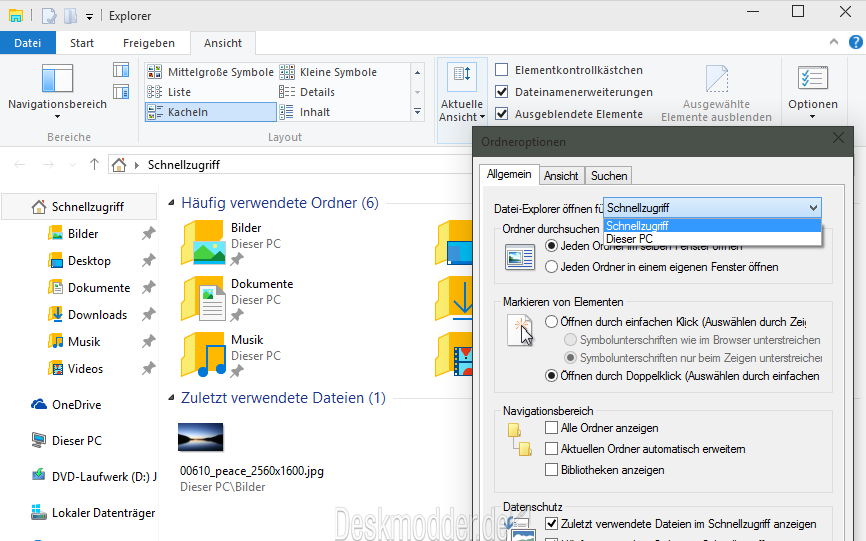
Task: Open the Freigeben ribbon tab
Action: 149,43
